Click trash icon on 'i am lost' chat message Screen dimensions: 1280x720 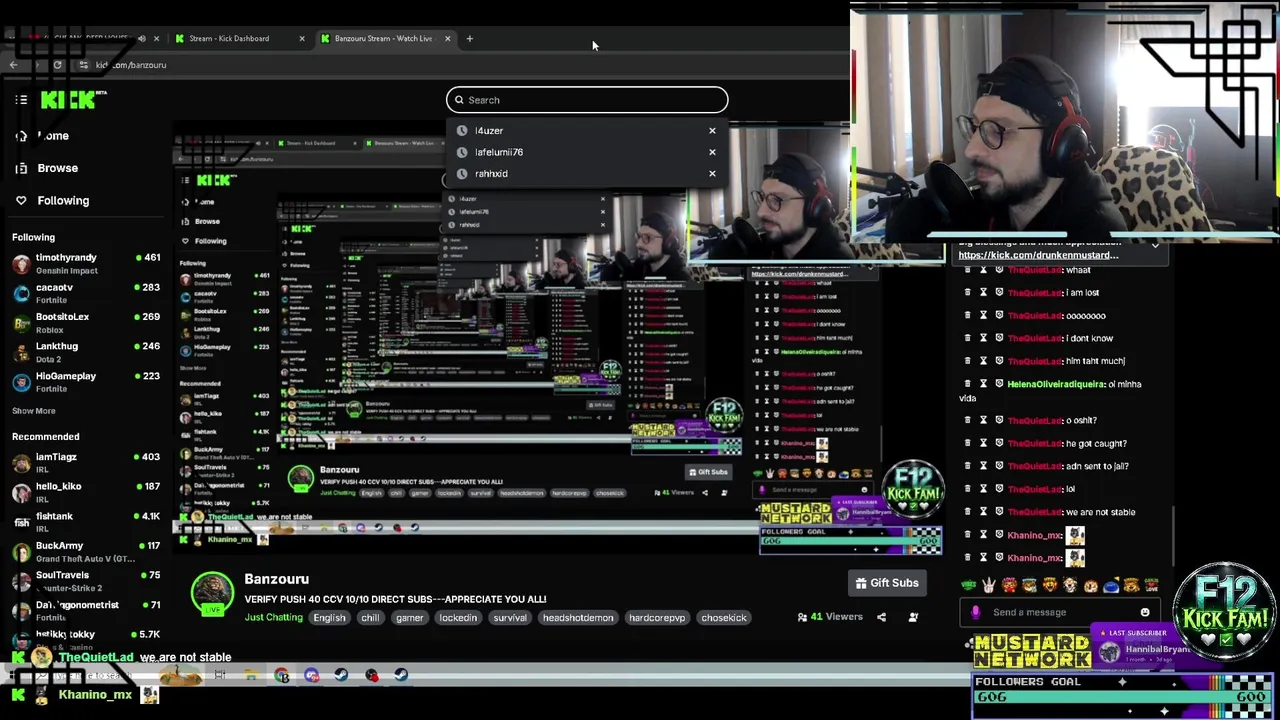click(x=967, y=293)
